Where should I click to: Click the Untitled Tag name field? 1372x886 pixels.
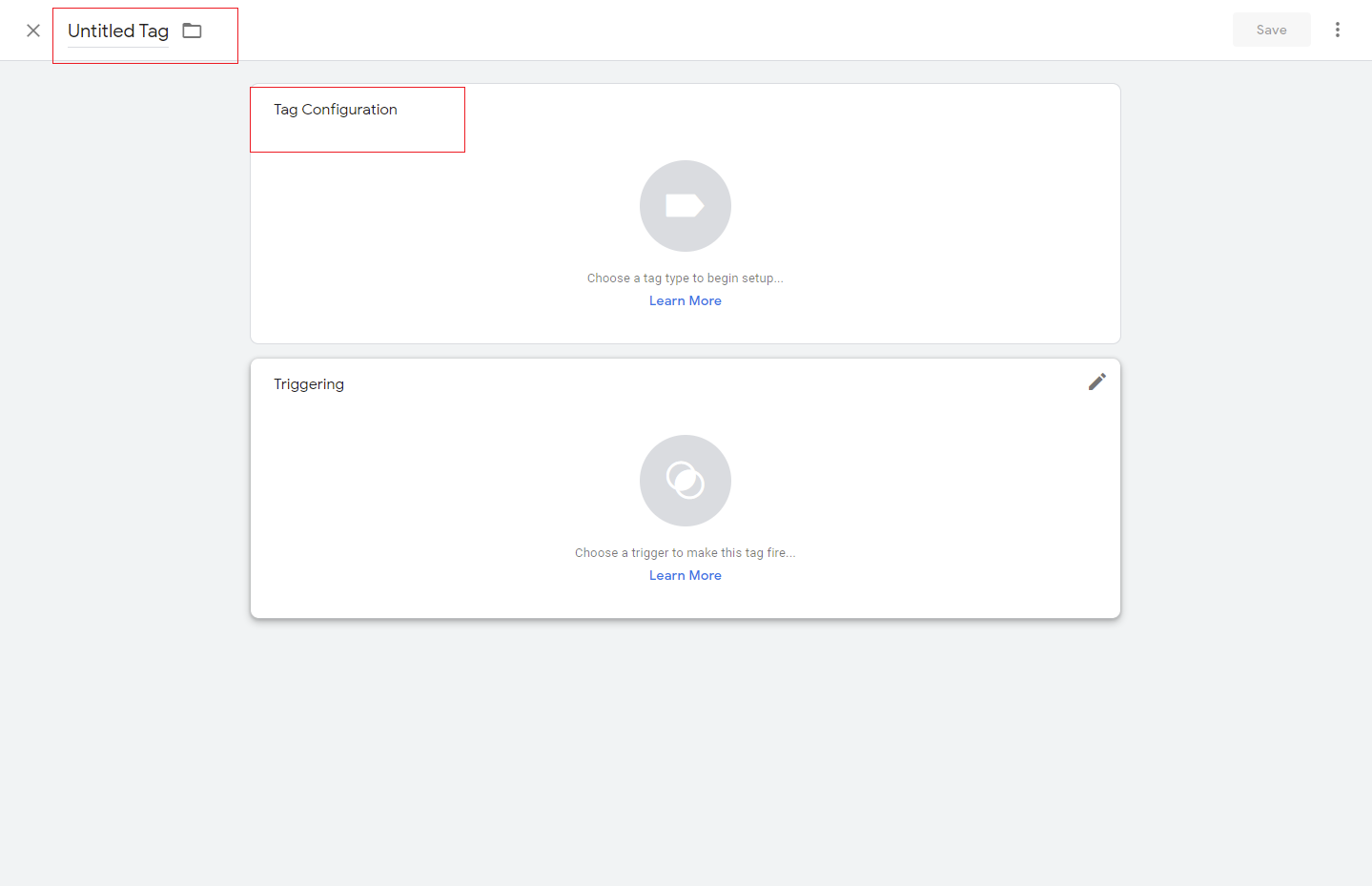[x=117, y=31]
